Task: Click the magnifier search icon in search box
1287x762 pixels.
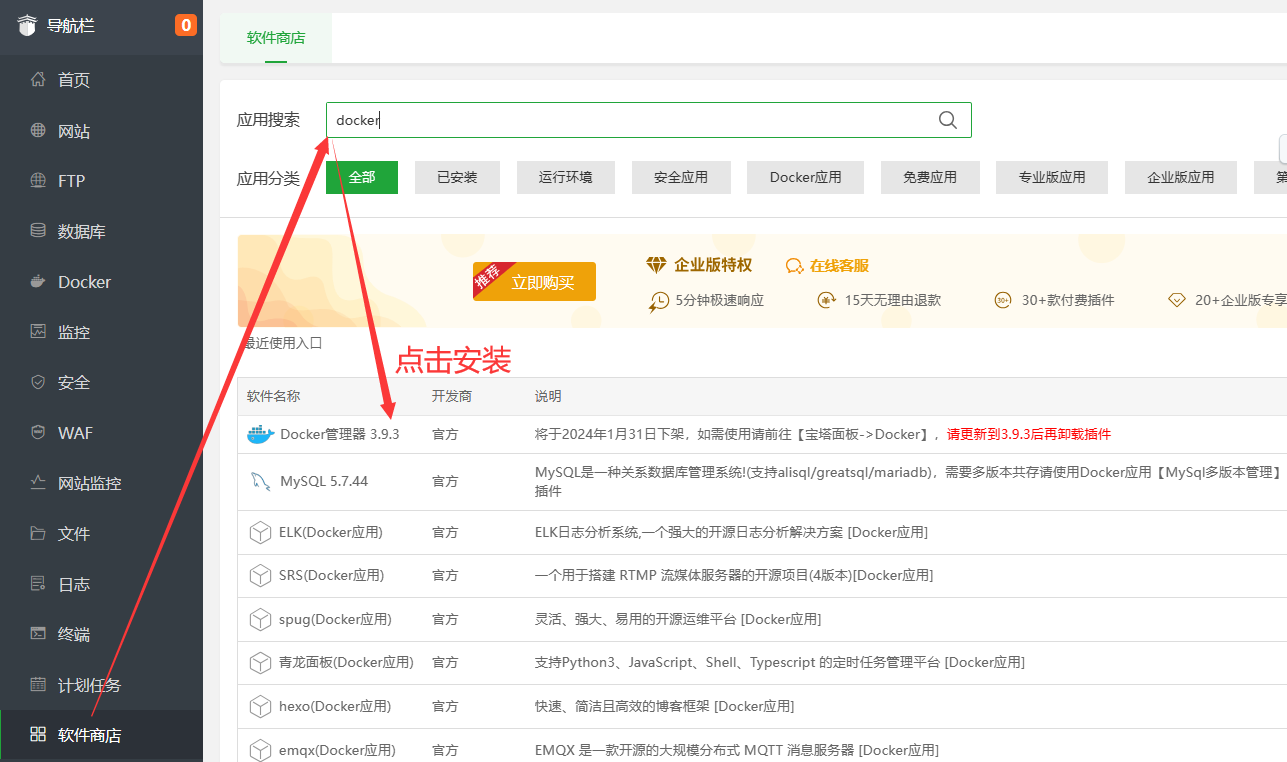Action: click(x=948, y=120)
